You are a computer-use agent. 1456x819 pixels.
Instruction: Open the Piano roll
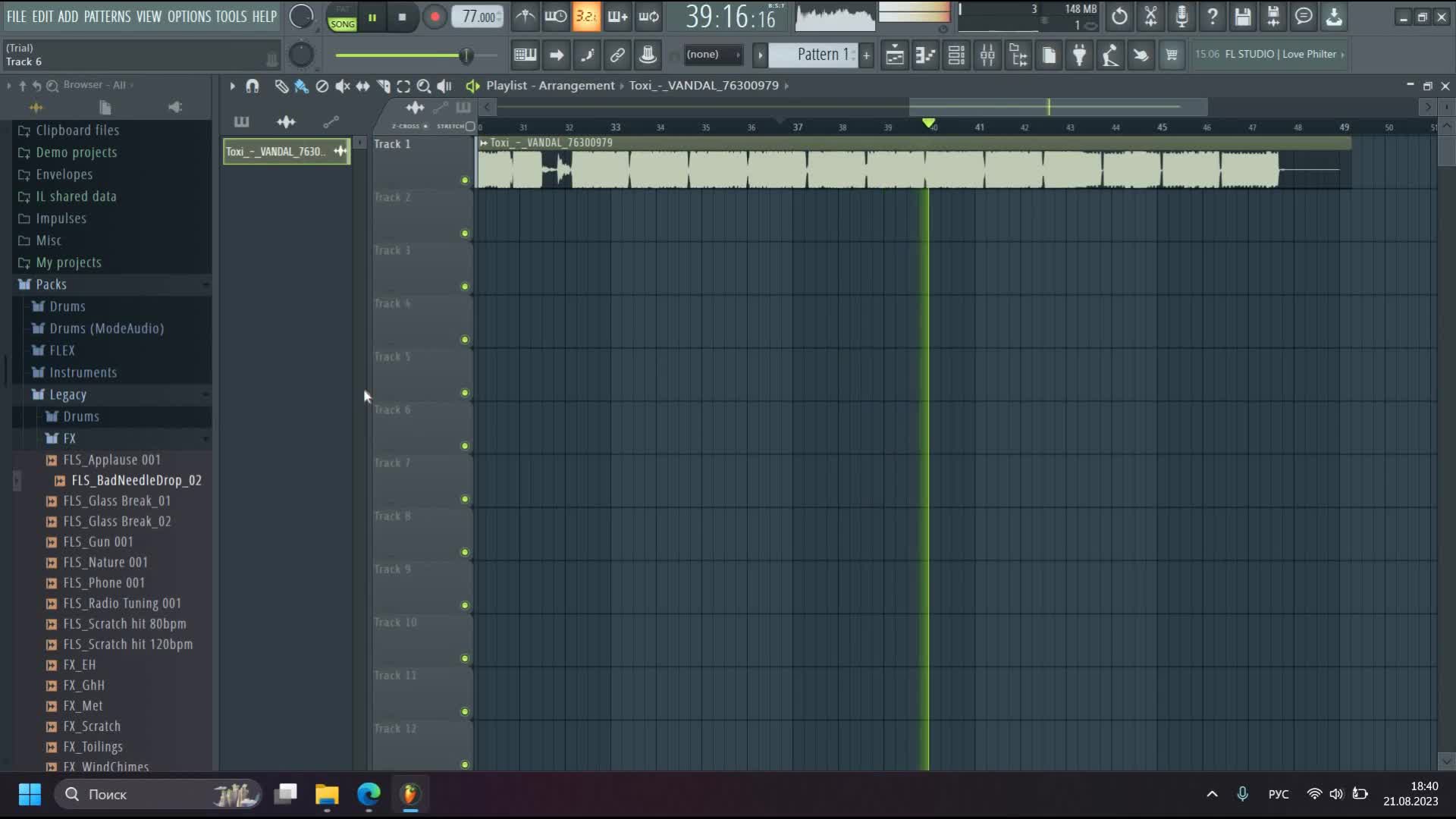(x=925, y=55)
